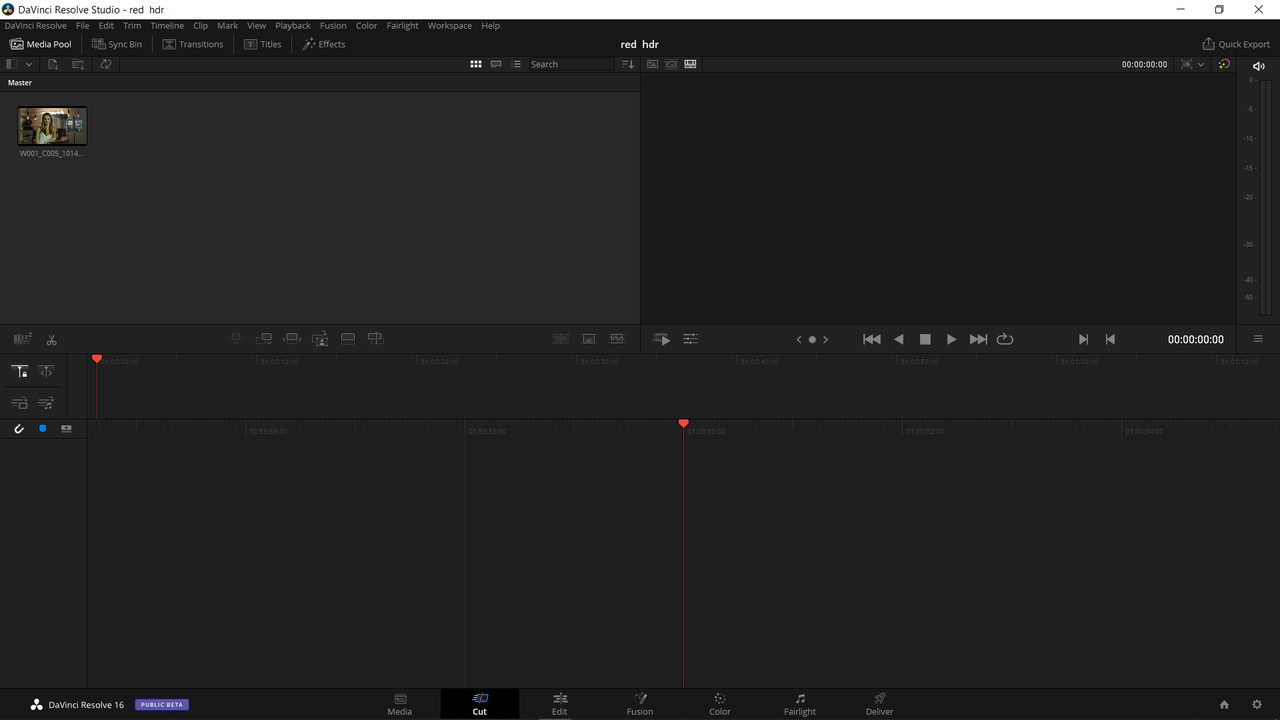Select Source Tape viewer mode
The height and width of the screenshot is (720, 1280).
pyautogui.click(x=671, y=64)
